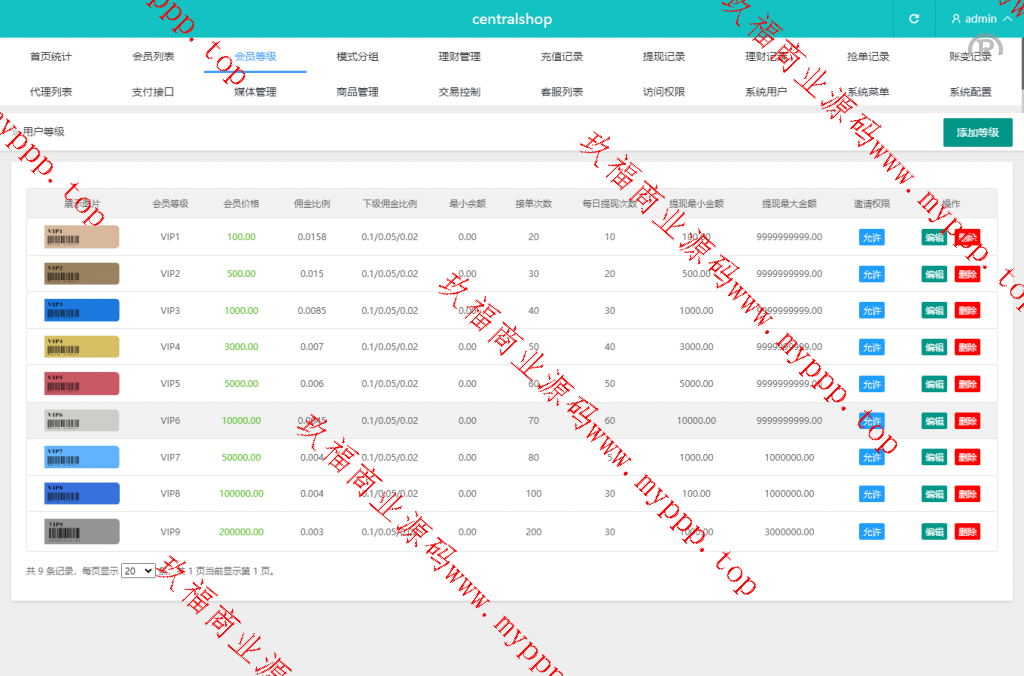Image resolution: width=1024 pixels, height=676 pixels.
Task: Delete the VIP4 level row
Action: pyautogui.click(x=967, y=347)
